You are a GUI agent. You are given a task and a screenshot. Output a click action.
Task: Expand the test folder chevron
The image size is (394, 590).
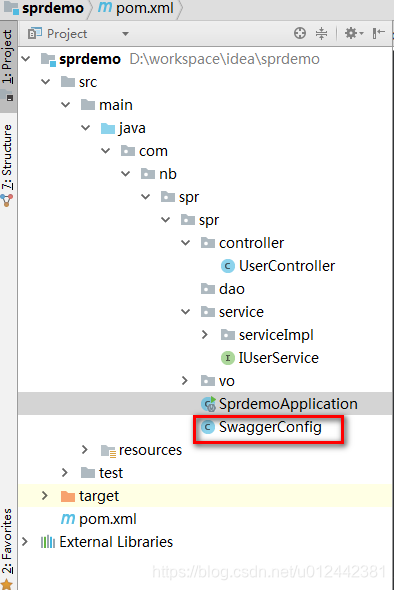[65, 473]
